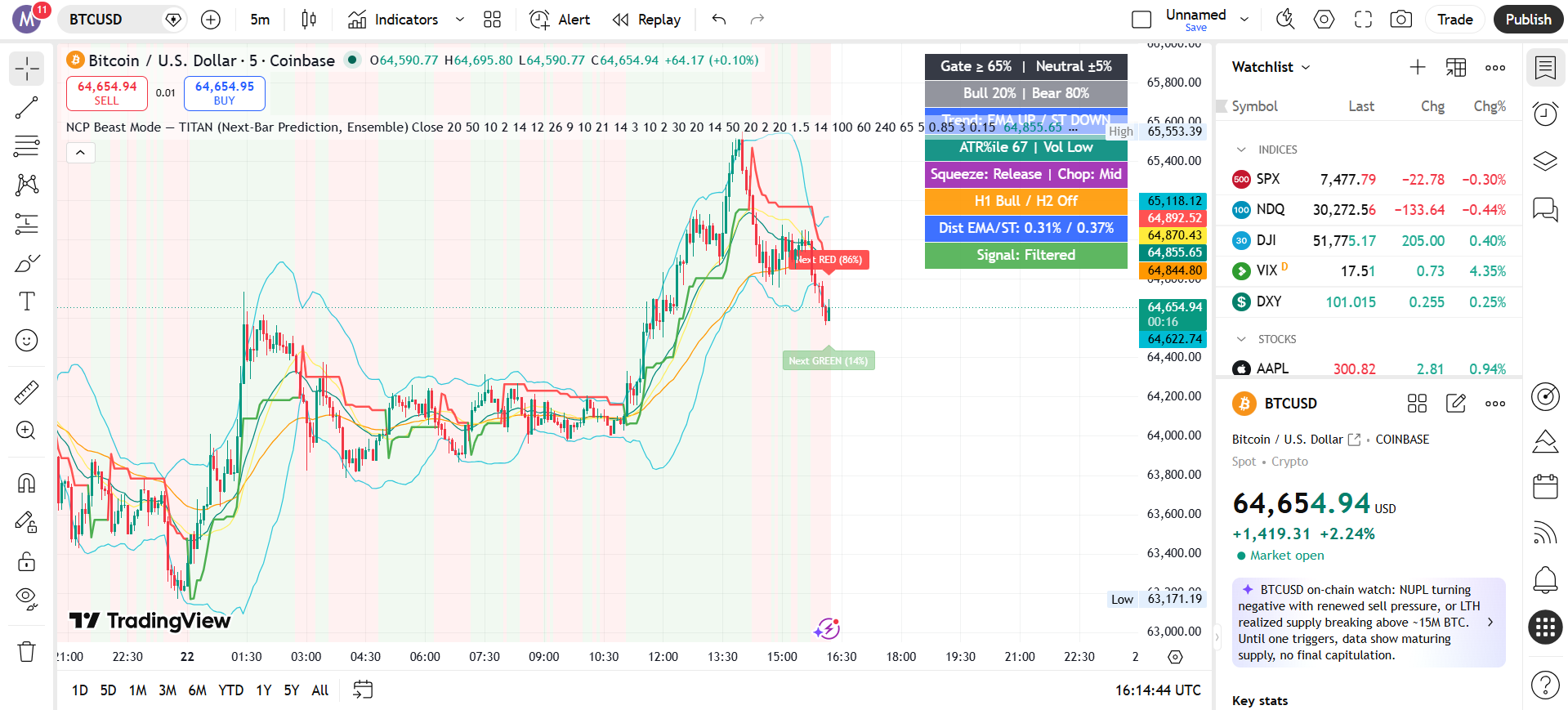Remove drawings with the trash icon
The height and width of the screenshot is (710, 1568).
click(27, 651)
